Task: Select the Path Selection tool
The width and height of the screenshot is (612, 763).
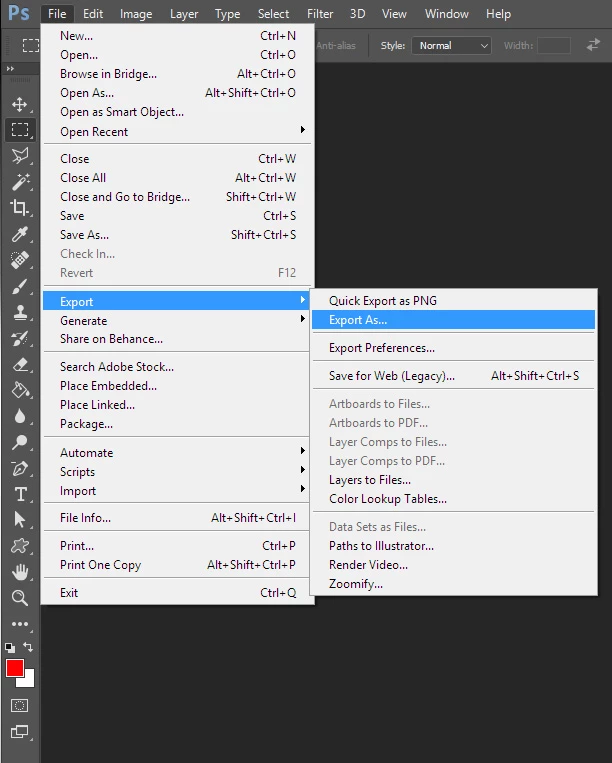Action: 19,520
